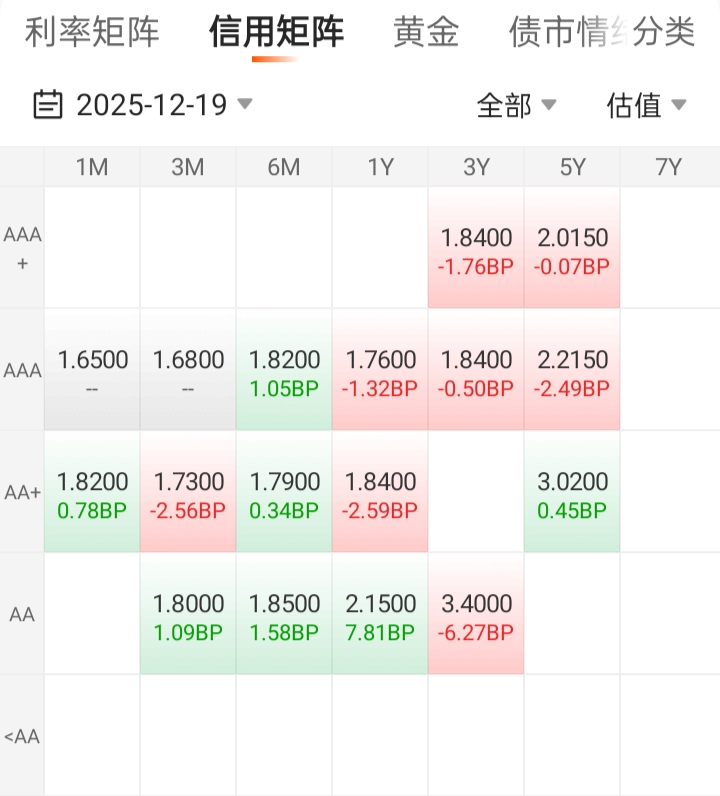This screenshot has height=796, width=720.
Task: Expand the 全部 filter dropdown
Action: point(516,104)
